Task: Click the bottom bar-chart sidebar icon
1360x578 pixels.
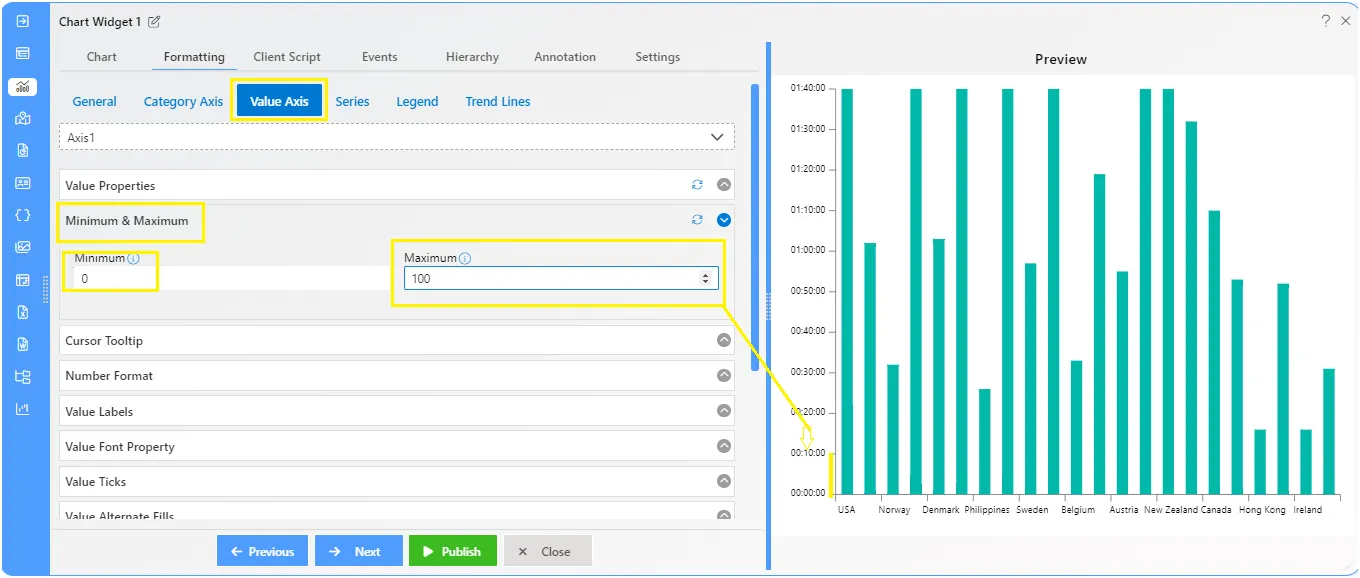Action: (x=23, y=409)
